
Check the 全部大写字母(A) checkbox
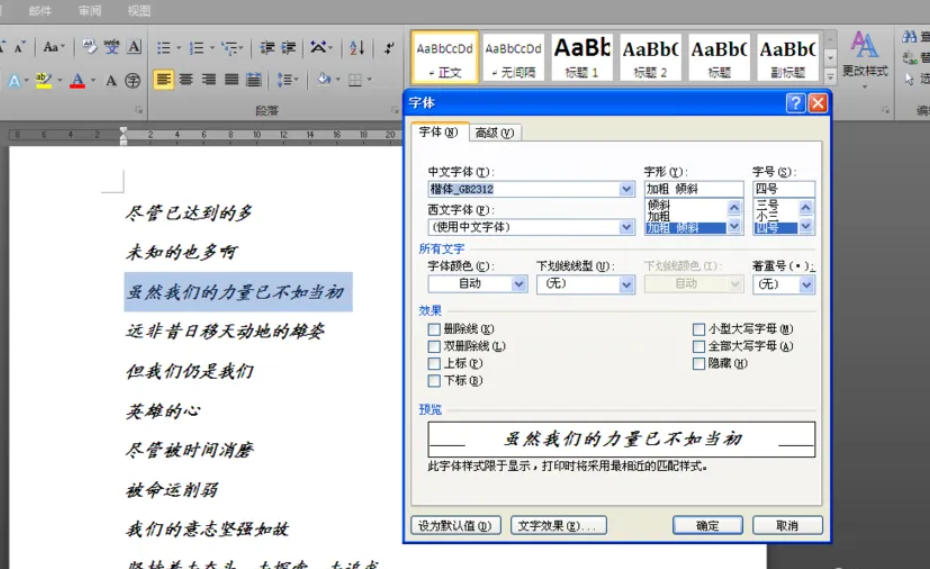[x=699, y=347]
